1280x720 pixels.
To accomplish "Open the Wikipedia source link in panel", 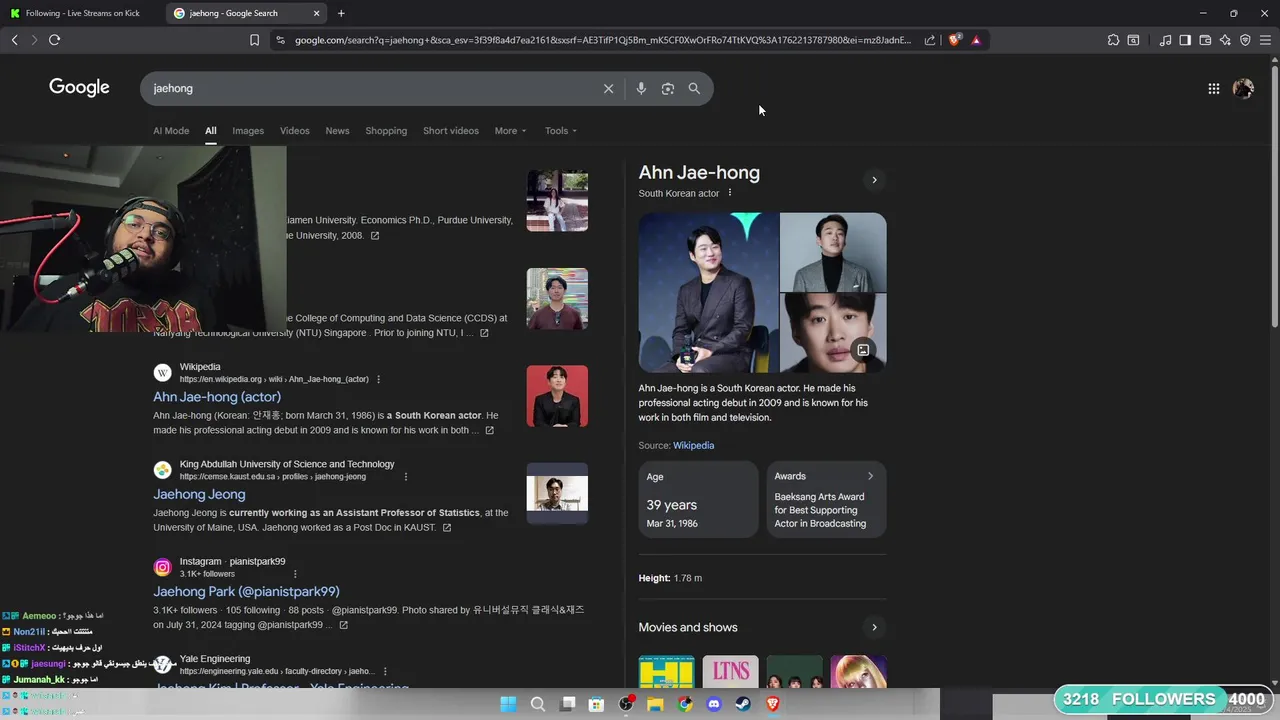I will (693, 445).
